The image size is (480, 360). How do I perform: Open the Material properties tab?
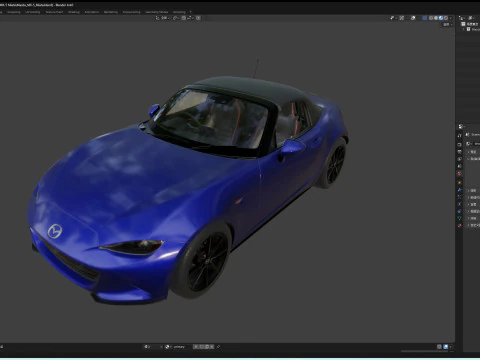pyautogui.click(x=459, y=225)
